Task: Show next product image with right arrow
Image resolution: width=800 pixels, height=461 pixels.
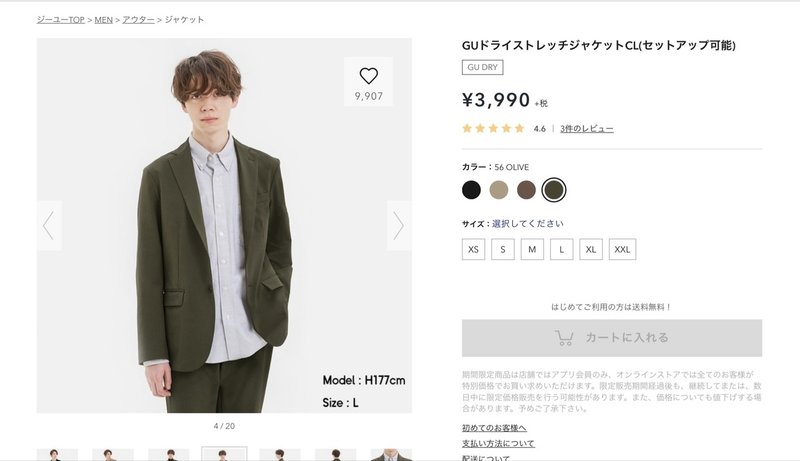Action: point(399,225)
